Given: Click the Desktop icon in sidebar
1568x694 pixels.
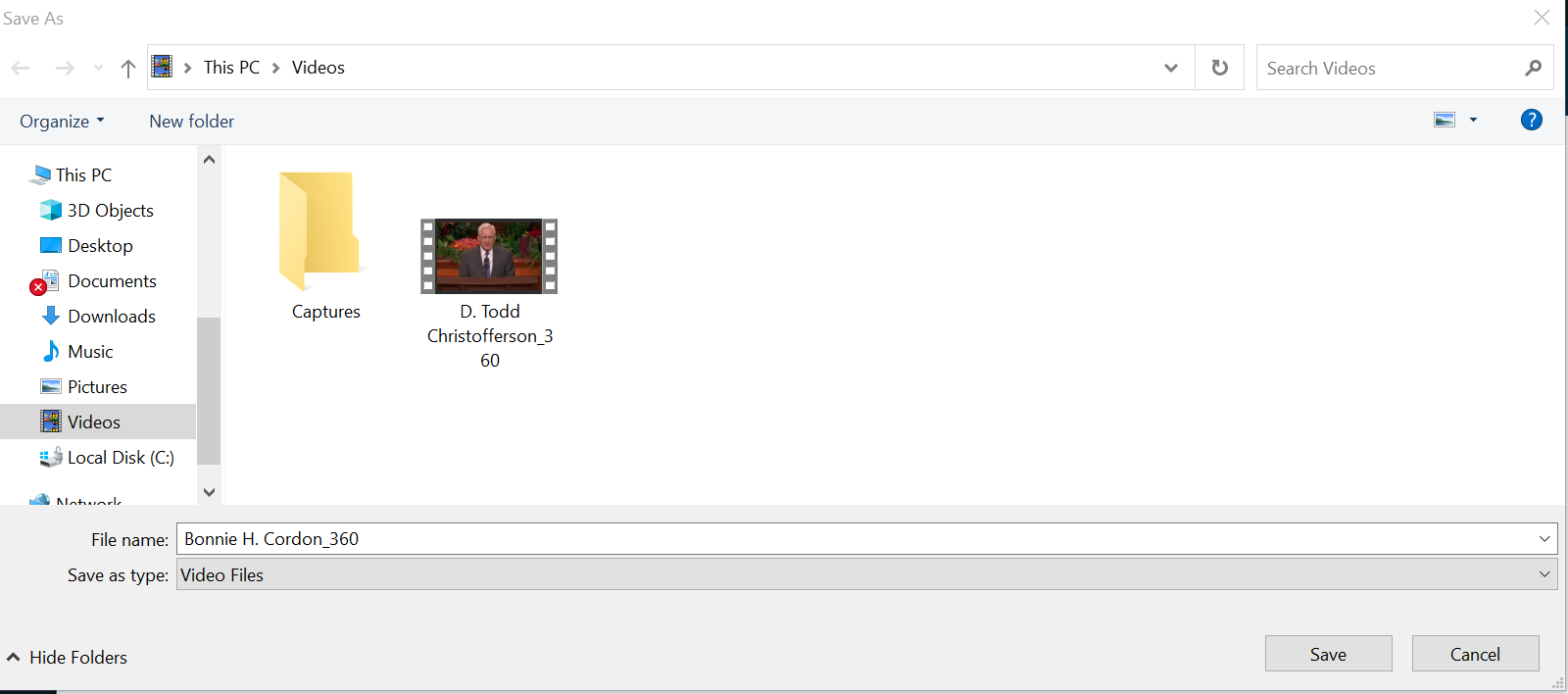Looking at the screenshot, I should [51, 245].
